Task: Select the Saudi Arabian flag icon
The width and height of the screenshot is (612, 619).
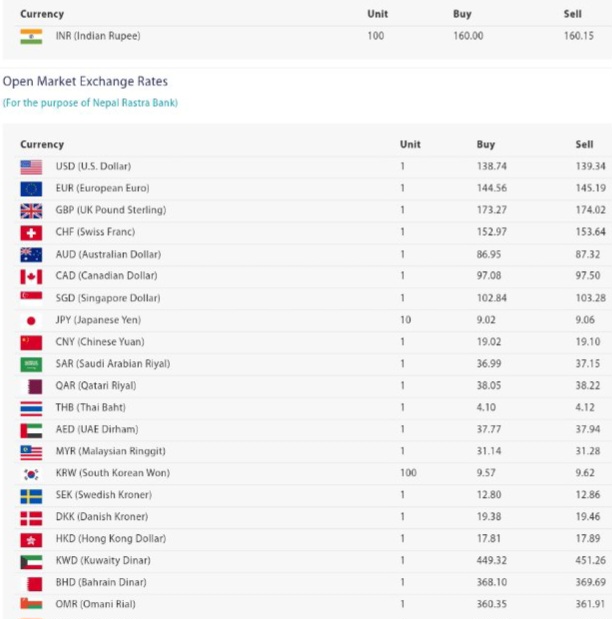Action: [x=31, y=364]
